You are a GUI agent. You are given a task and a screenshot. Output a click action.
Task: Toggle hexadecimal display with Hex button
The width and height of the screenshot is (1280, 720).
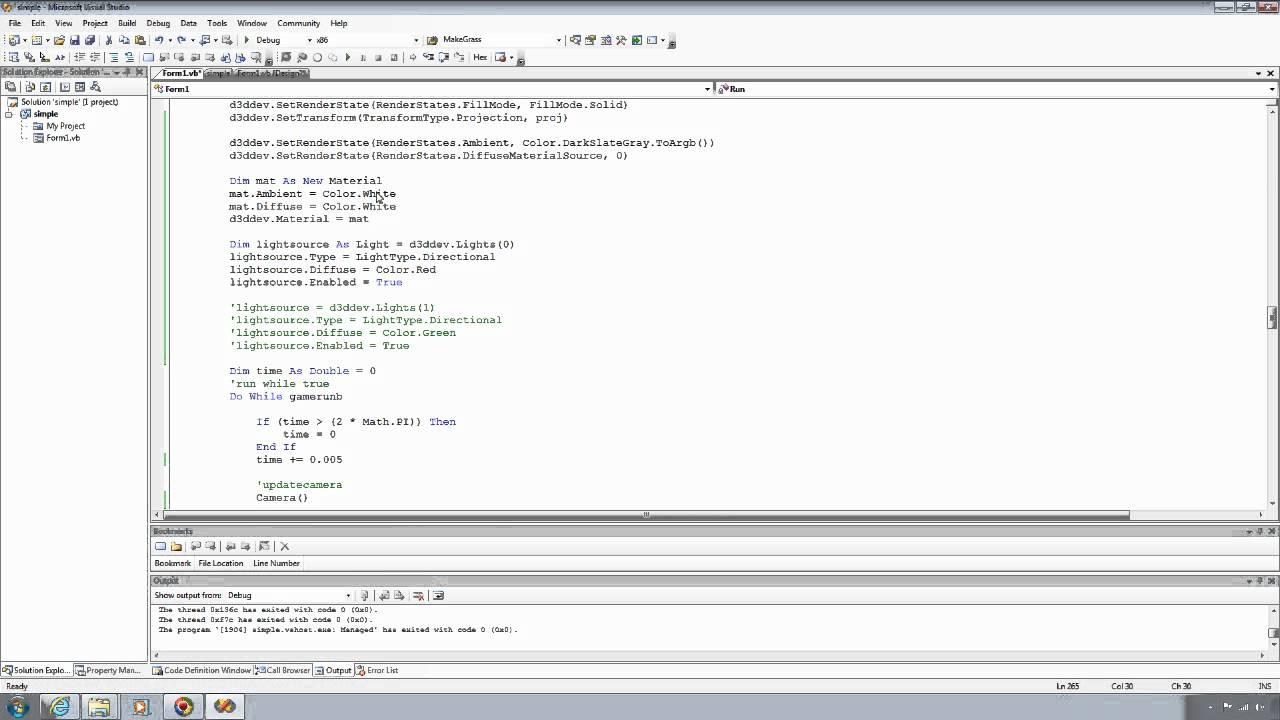(480, 57)
